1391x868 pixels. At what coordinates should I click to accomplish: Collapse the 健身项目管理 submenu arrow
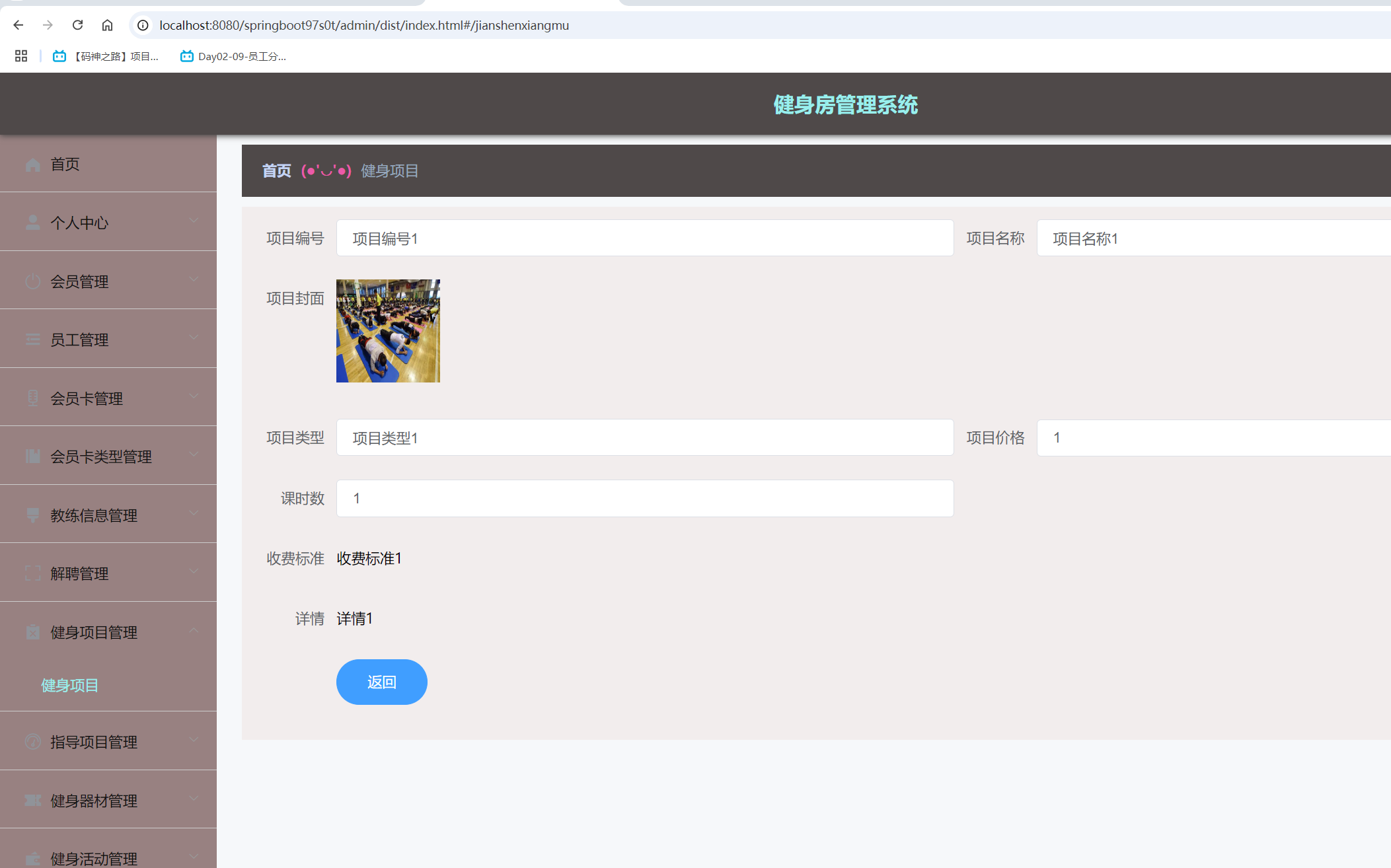click(194, 630)
